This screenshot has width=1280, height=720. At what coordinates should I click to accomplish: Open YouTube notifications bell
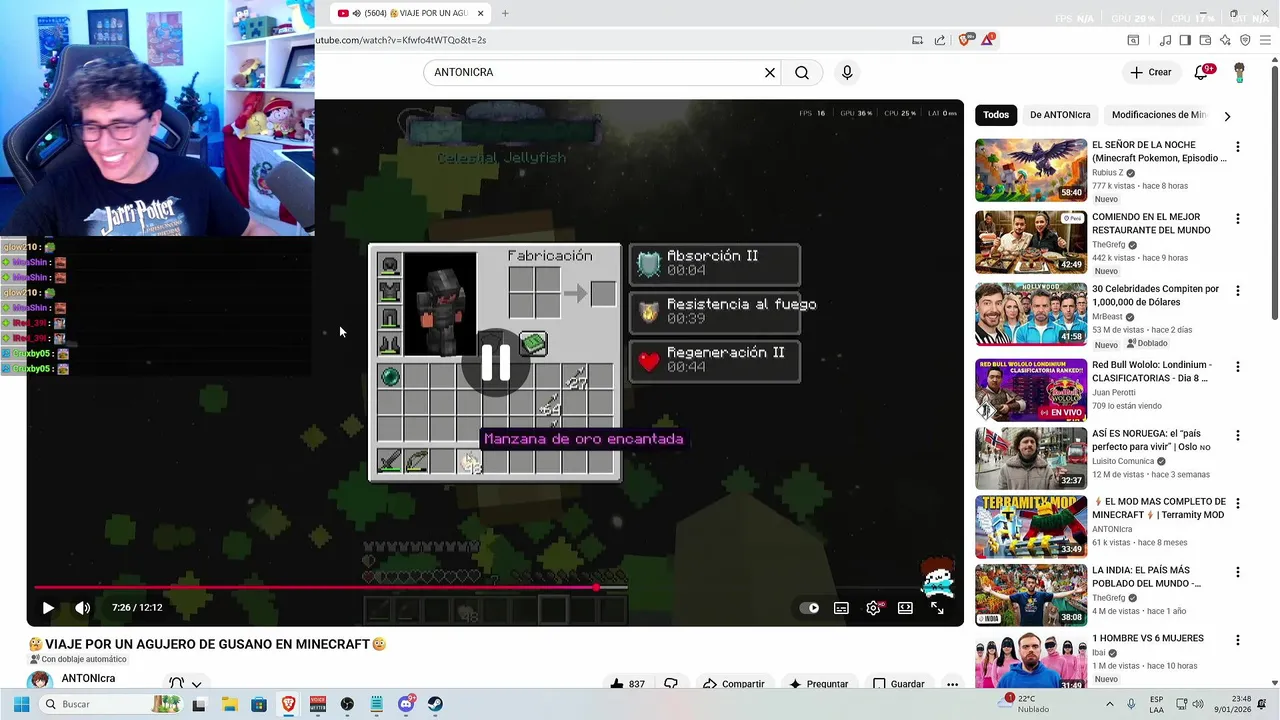[1202, 72]
